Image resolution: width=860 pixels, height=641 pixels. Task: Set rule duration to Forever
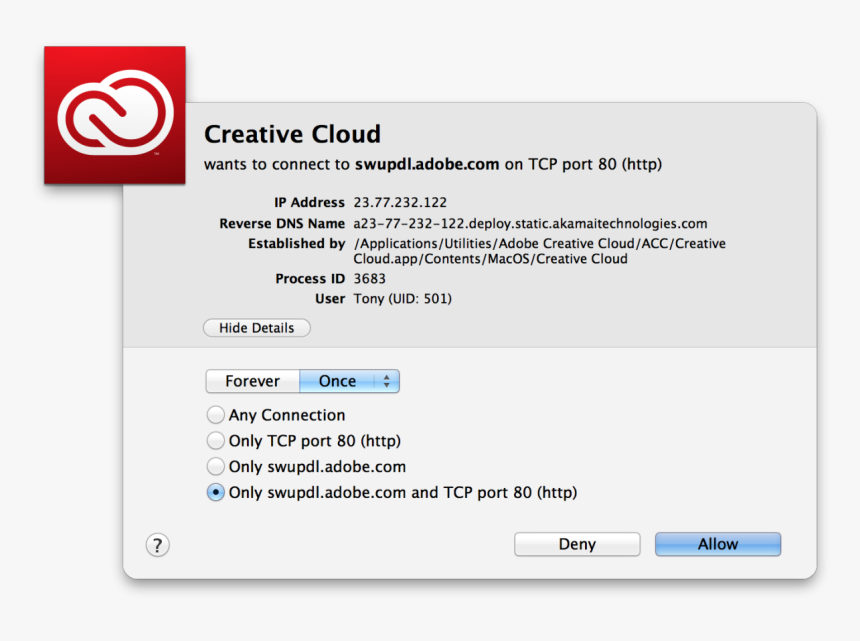point(252,381)
